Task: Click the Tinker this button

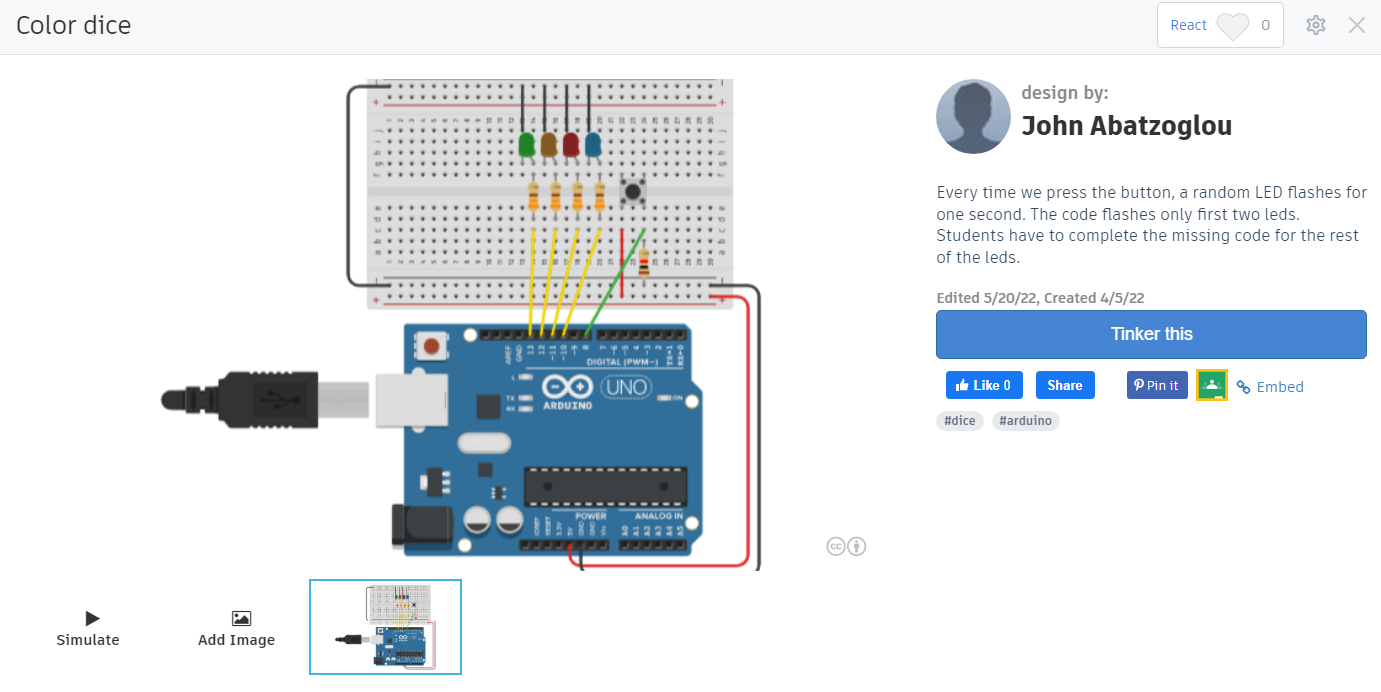Action: click(1151, 334)
